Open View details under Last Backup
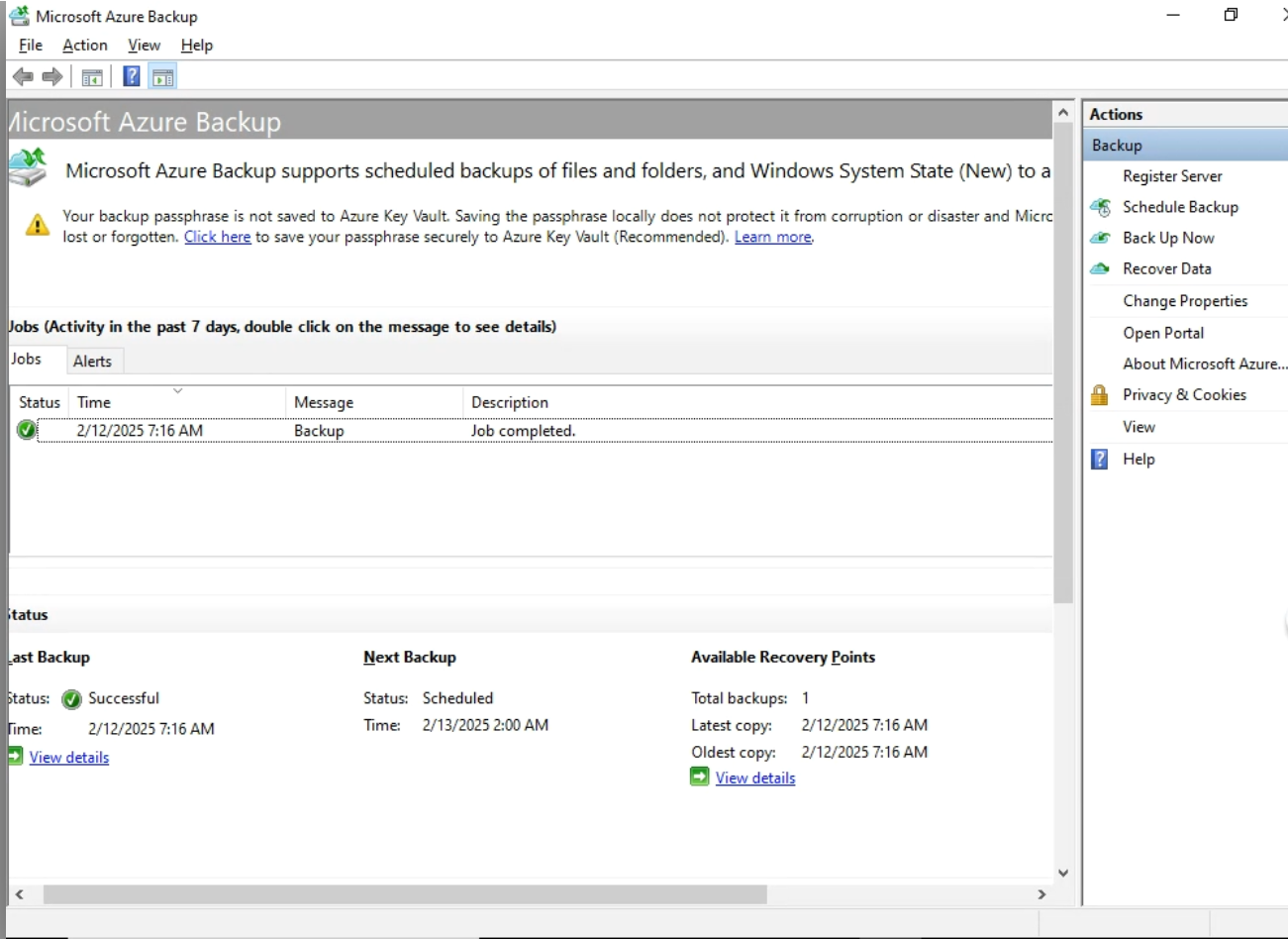Screen dimensions: 1288x939 point(69,757)
